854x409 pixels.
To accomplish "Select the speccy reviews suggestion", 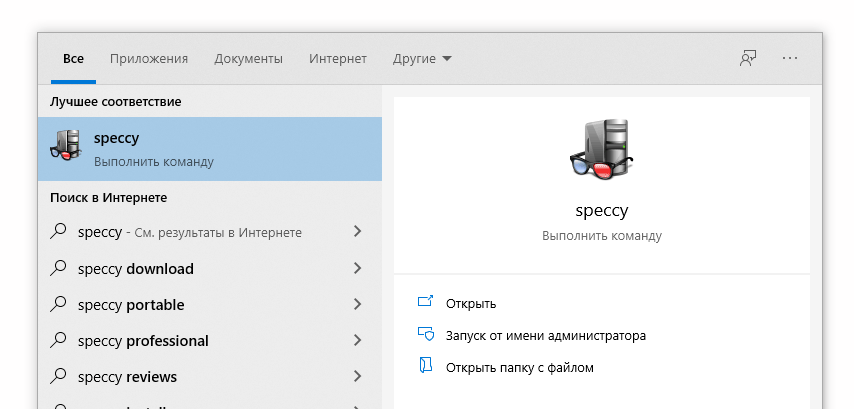I will (210, 377).
